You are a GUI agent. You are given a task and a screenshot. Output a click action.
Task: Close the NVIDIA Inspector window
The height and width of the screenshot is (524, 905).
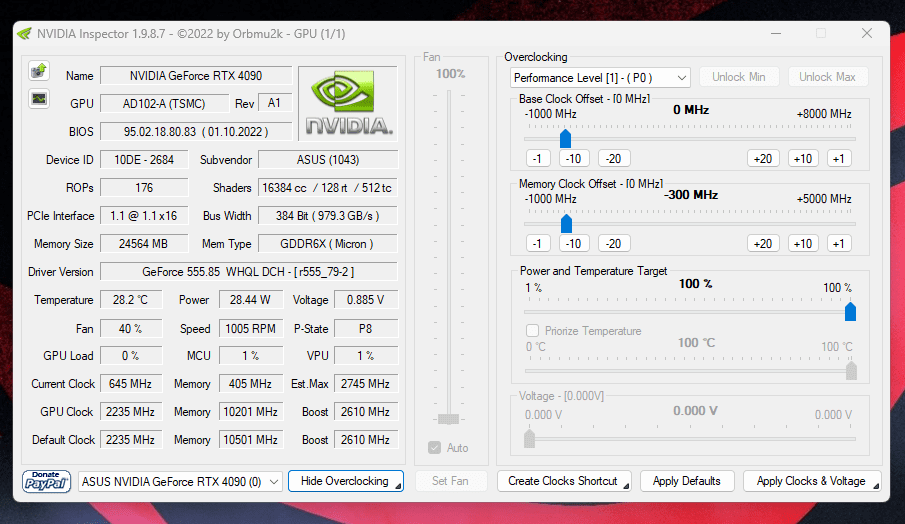point(867,33)
